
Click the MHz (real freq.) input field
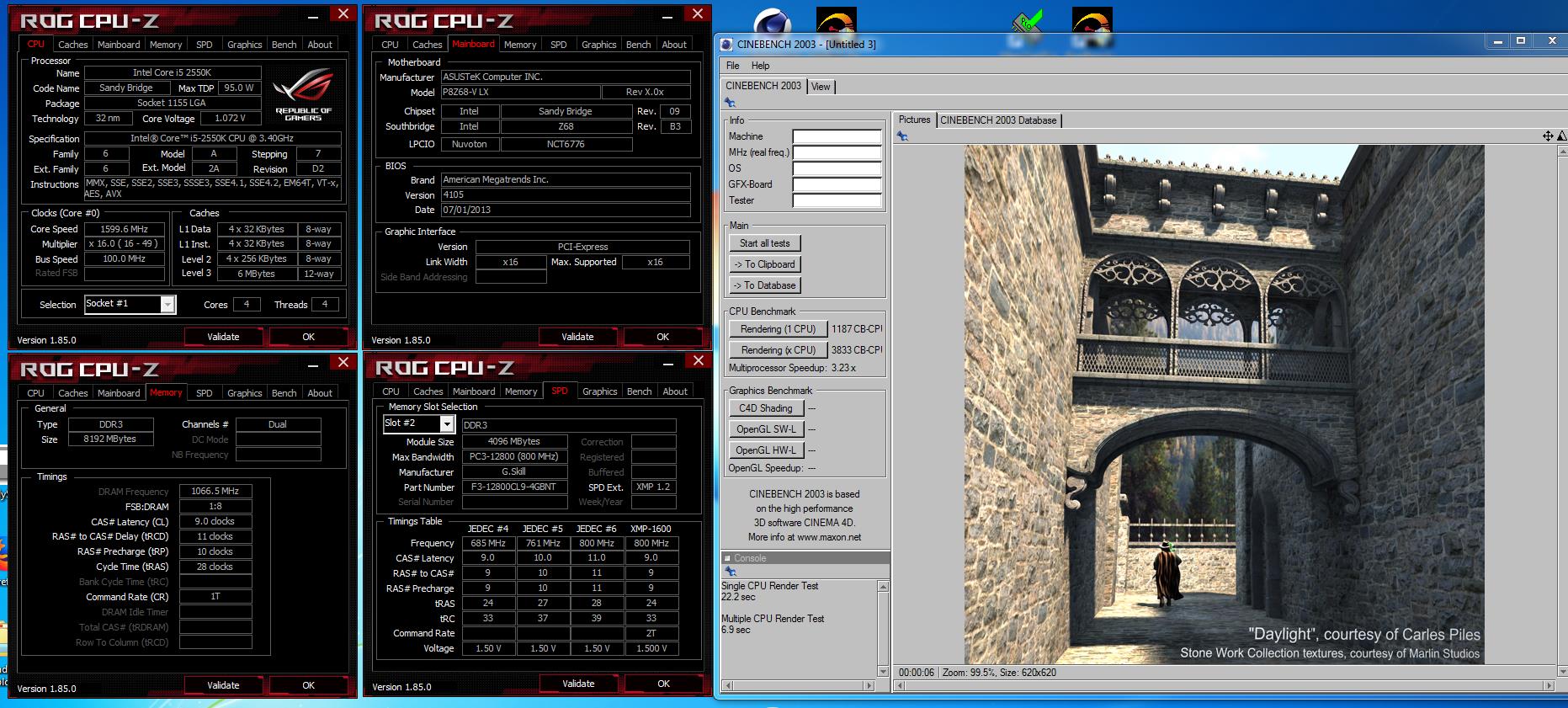click(x=837, y=152)
